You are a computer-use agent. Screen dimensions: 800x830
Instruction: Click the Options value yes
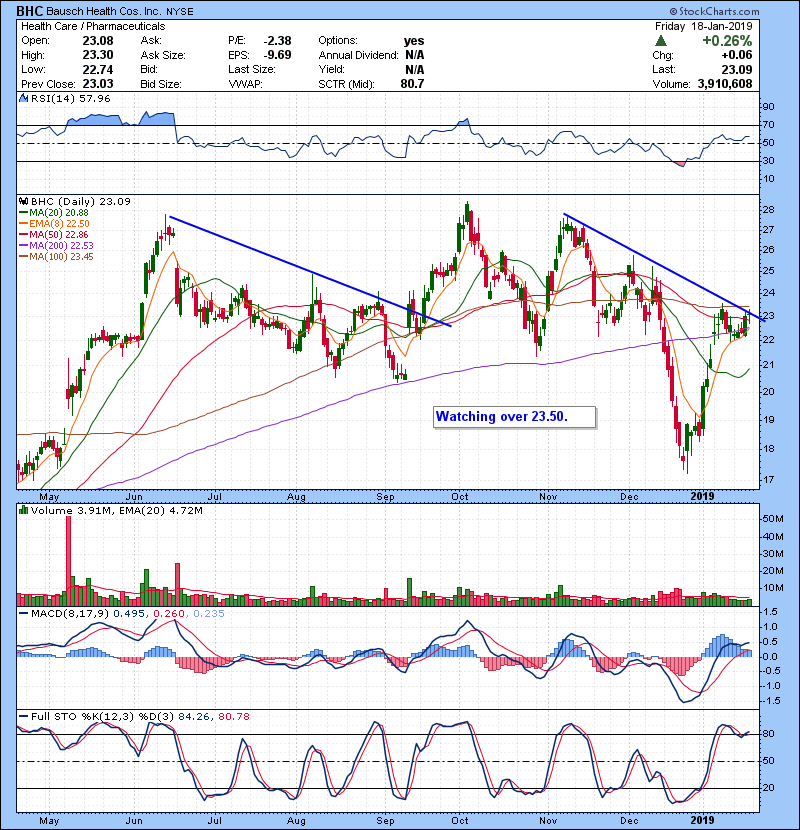tap(414, 41)
